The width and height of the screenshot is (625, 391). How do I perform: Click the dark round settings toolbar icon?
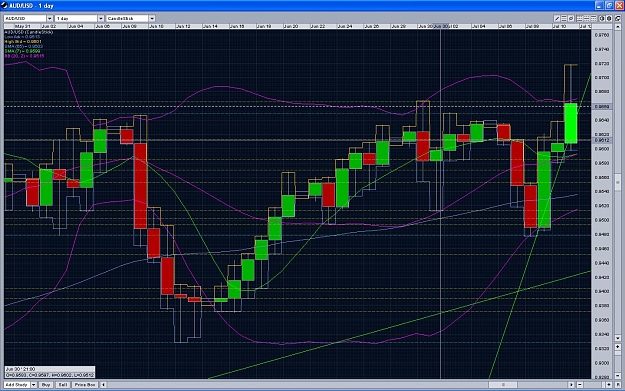[x=609, y=18]
